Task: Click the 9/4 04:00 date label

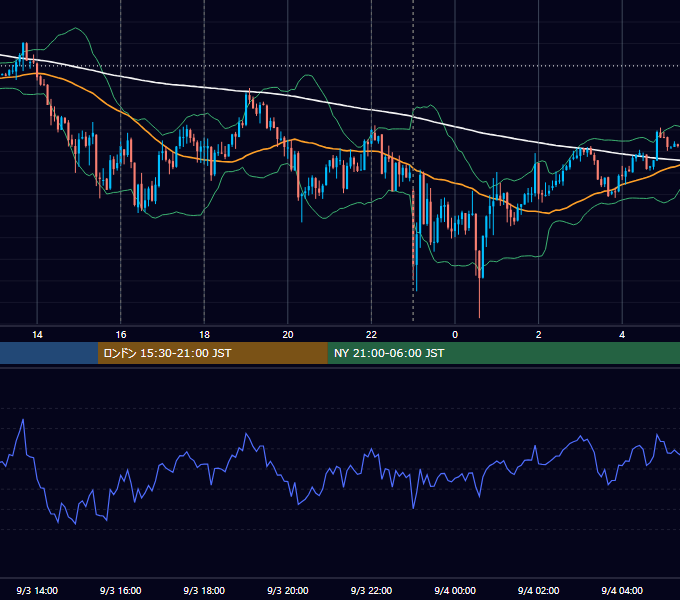Action: click(622, 590)
